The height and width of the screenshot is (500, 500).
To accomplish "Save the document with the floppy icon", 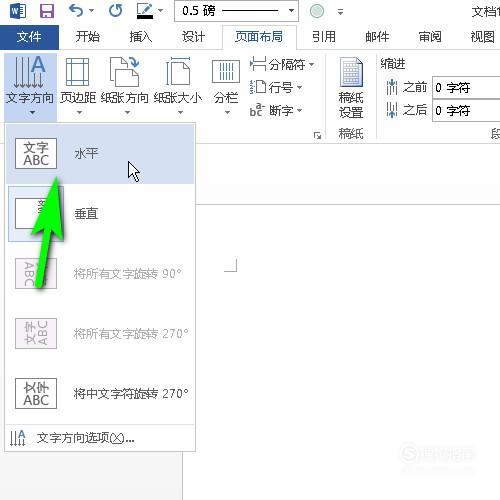I will [x=47, y=11].
